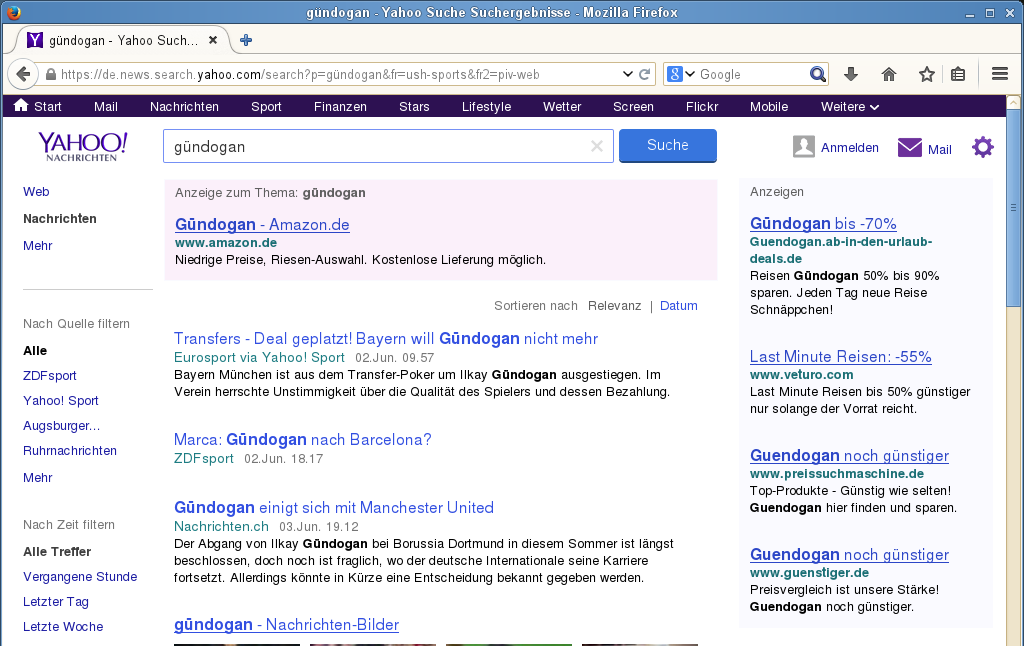Open the Lifestyle section
This screenshot has width=1024, height=646.
(487, 106)
